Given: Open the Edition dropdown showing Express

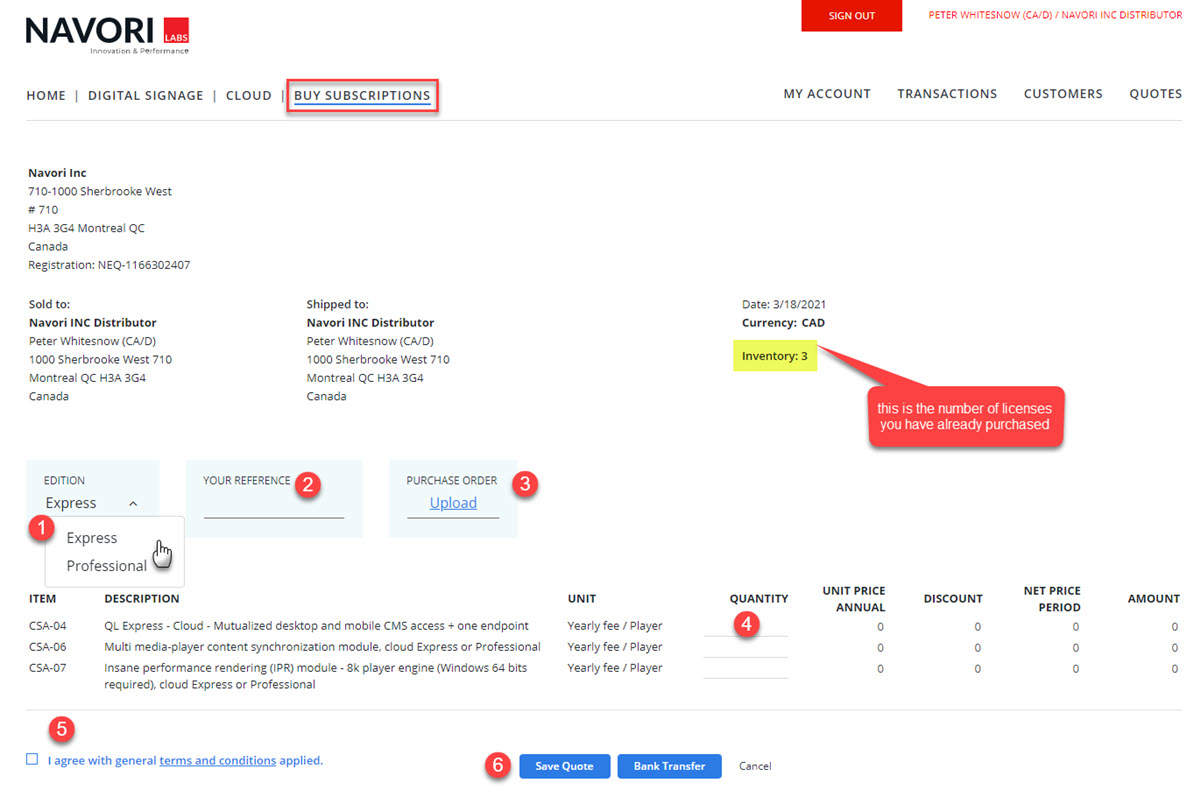Looking at the screenshot, I should 92,503.
